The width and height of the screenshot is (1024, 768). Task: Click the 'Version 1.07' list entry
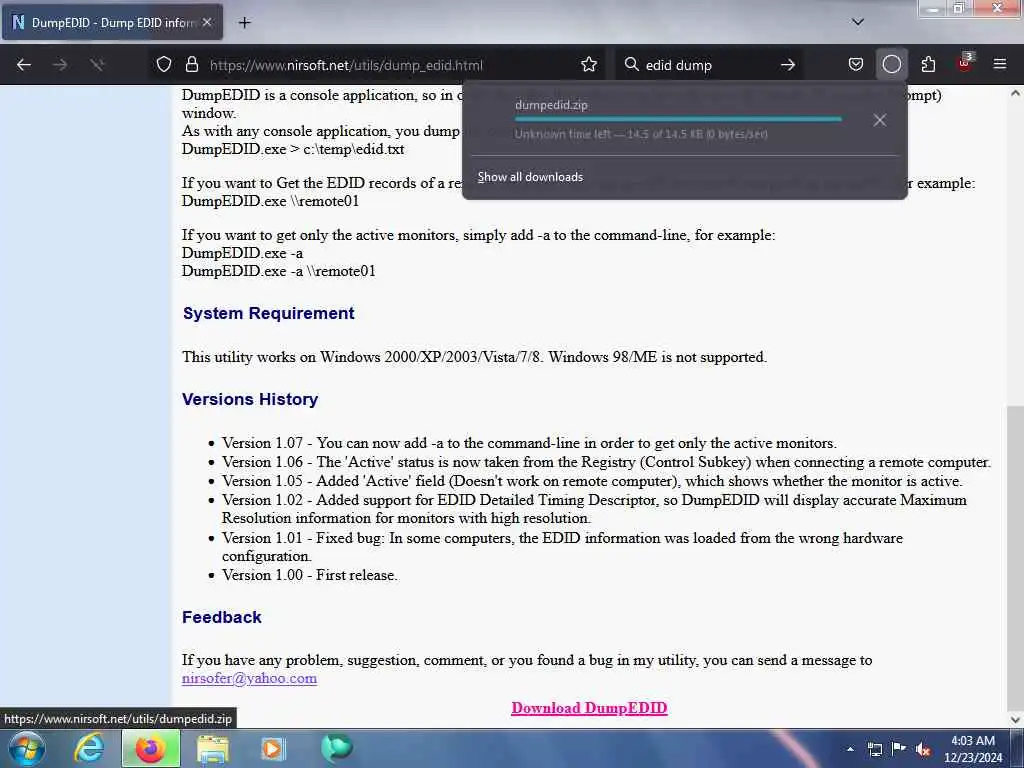pyautogui.click(x=529, y=443)
